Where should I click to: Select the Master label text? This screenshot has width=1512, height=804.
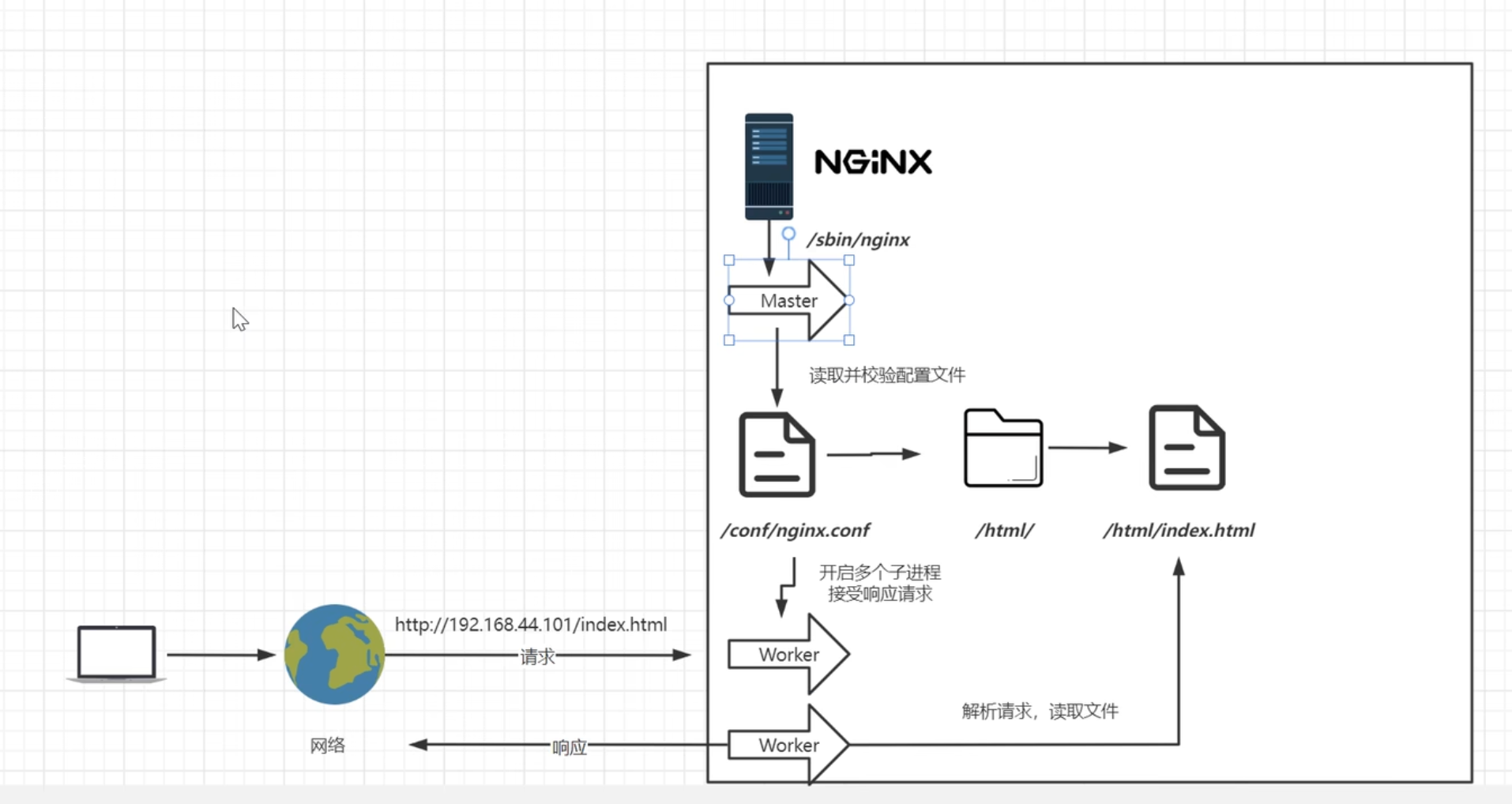(x=788, y=301)
